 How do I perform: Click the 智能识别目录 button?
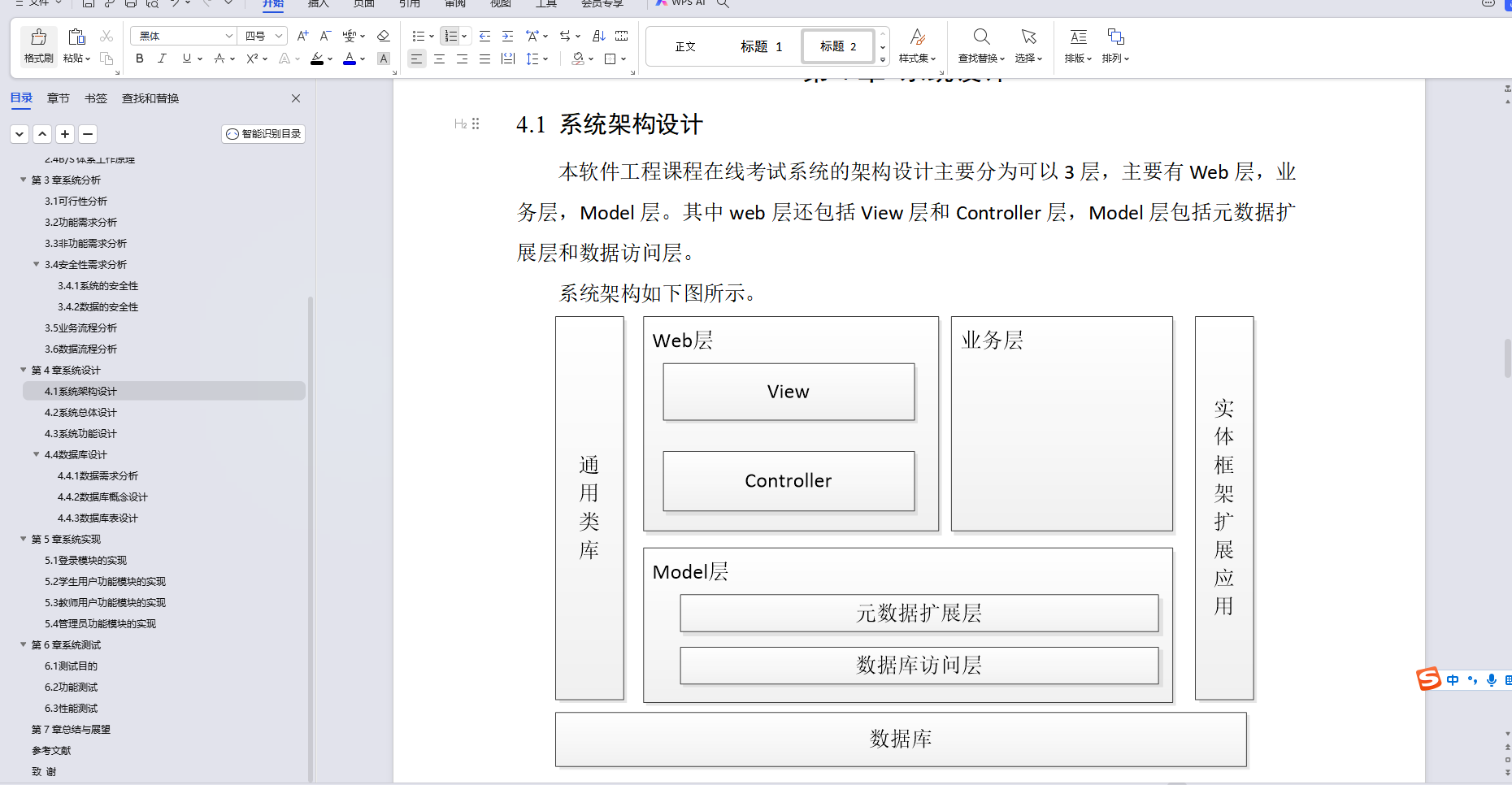[263, 133]
